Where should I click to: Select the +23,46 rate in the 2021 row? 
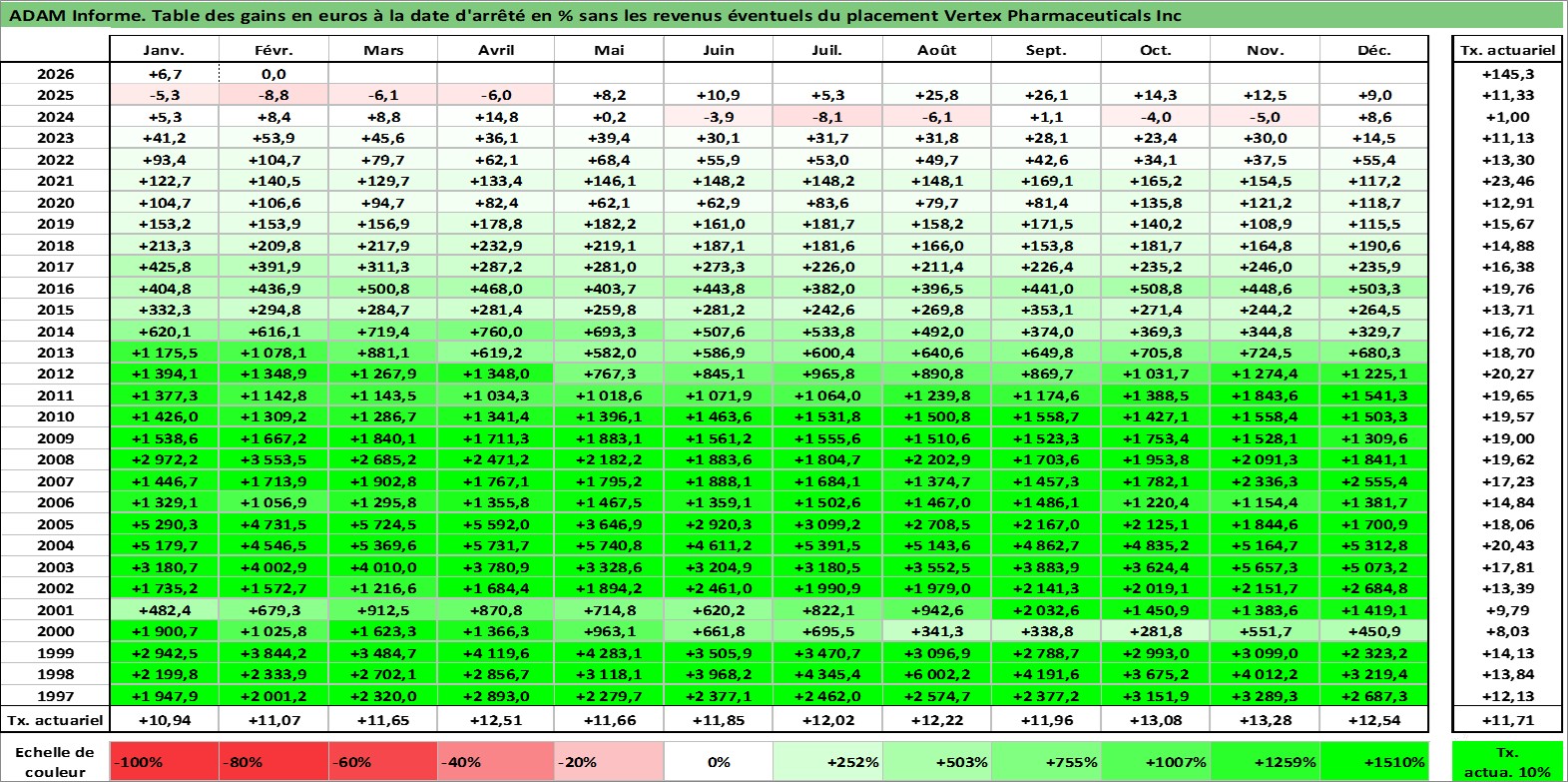(1507, 181)
